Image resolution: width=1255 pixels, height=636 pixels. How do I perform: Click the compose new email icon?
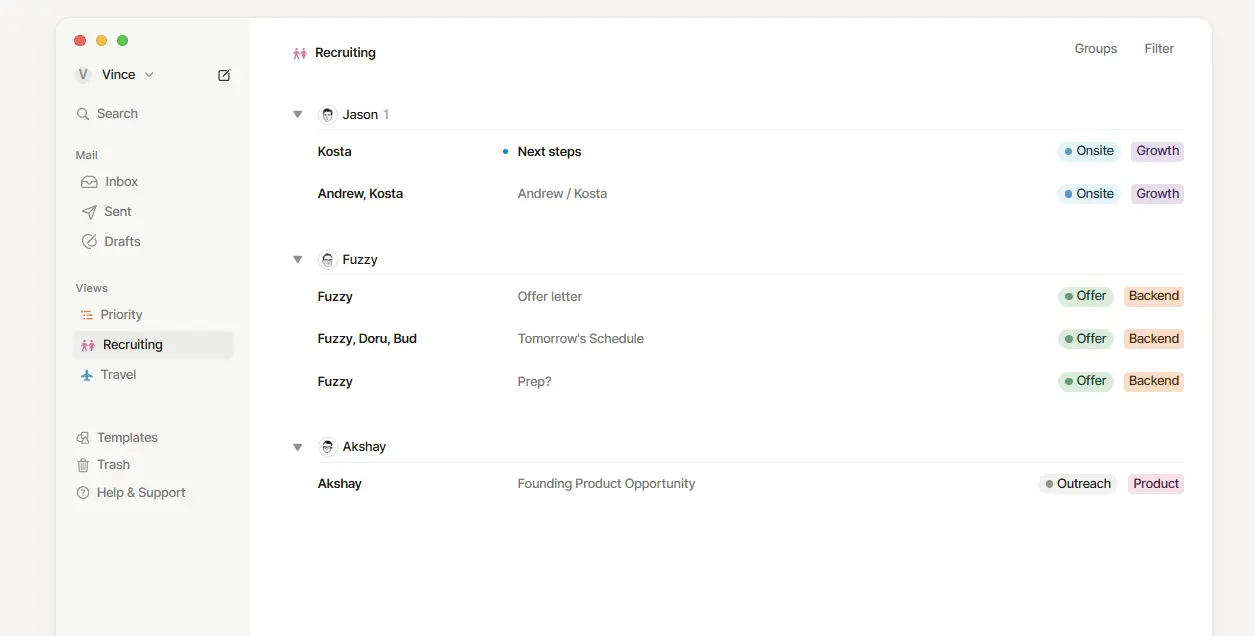(x=224, y=74)
